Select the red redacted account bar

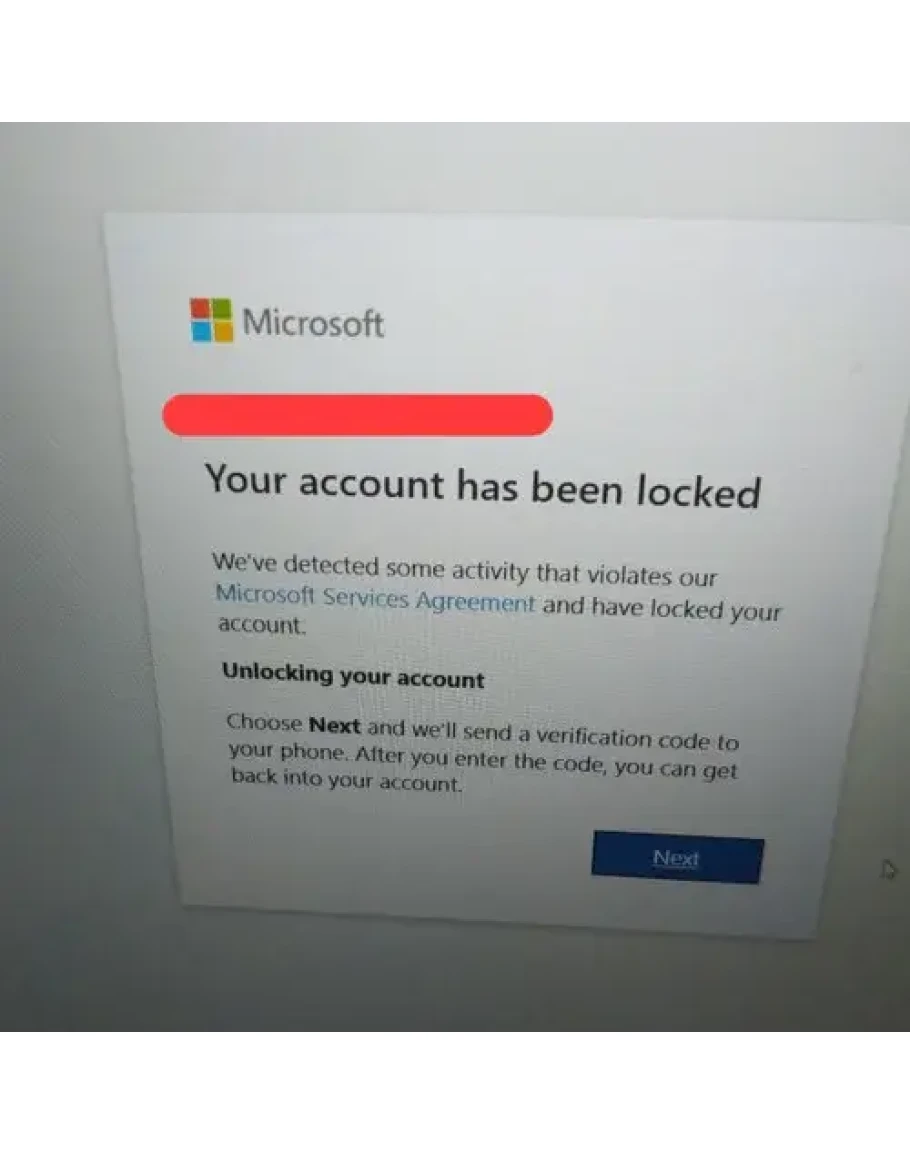[x=357, y=415]
